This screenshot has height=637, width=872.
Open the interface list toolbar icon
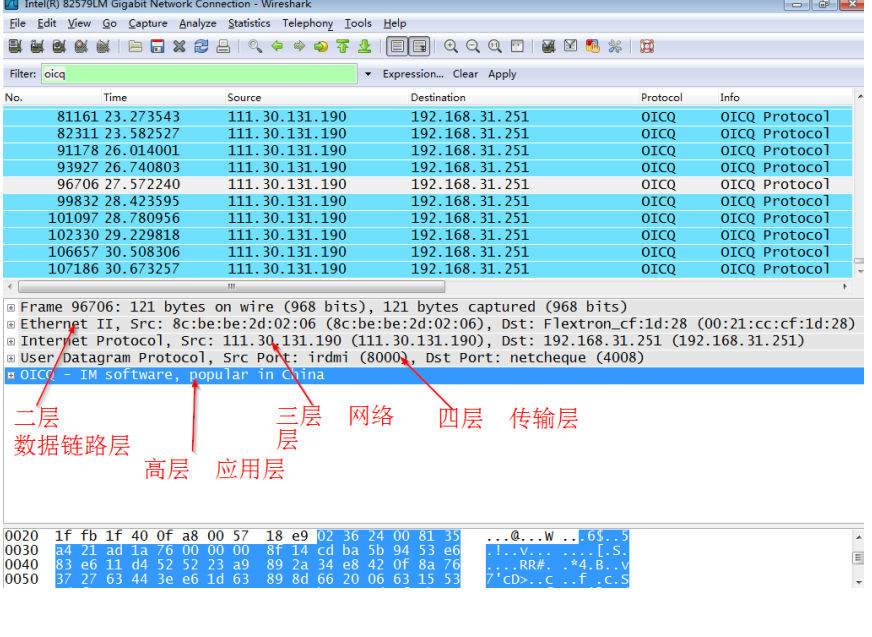click(x=16, y=46)
